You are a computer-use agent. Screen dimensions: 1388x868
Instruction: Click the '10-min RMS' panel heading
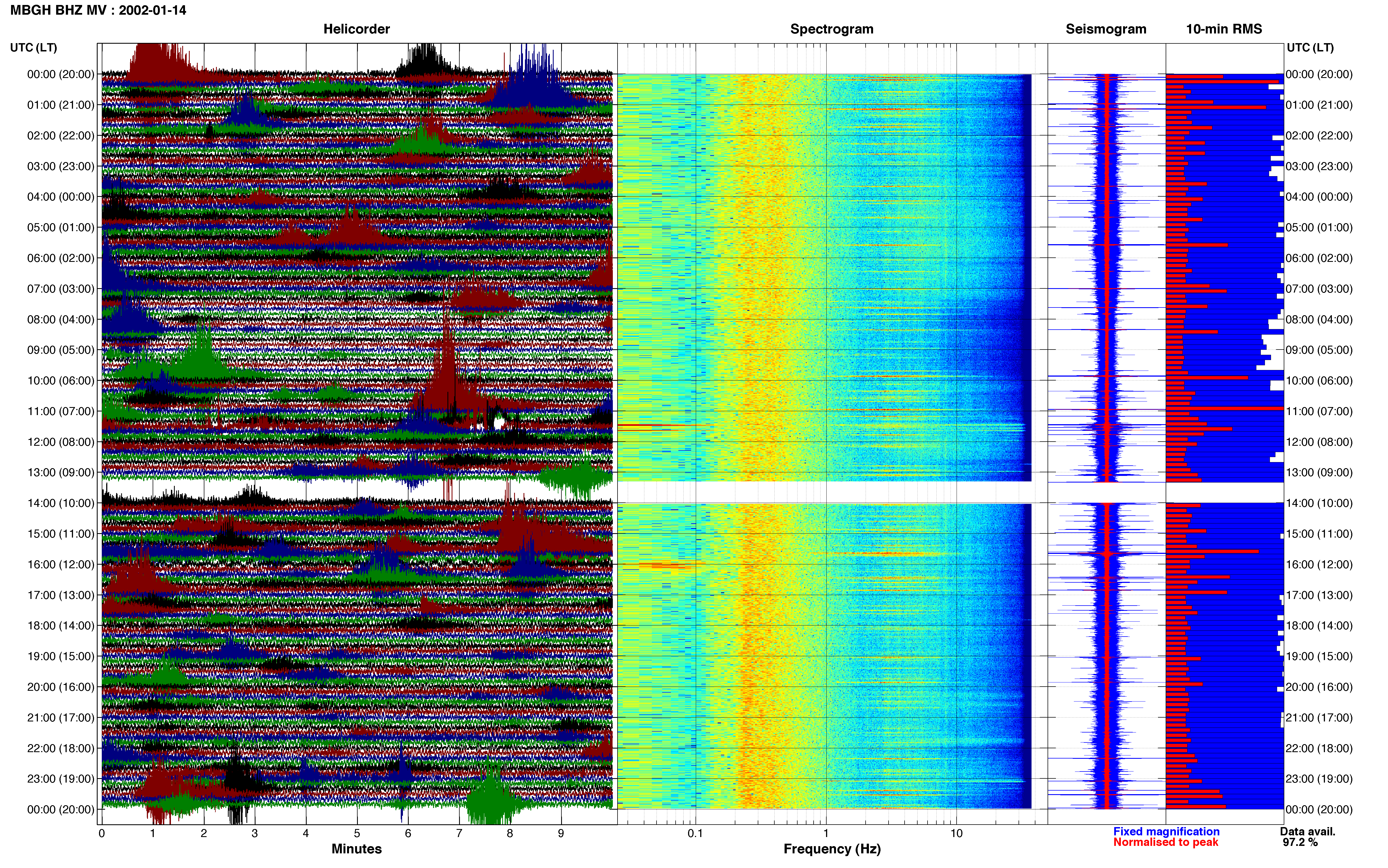(1224, 29)
